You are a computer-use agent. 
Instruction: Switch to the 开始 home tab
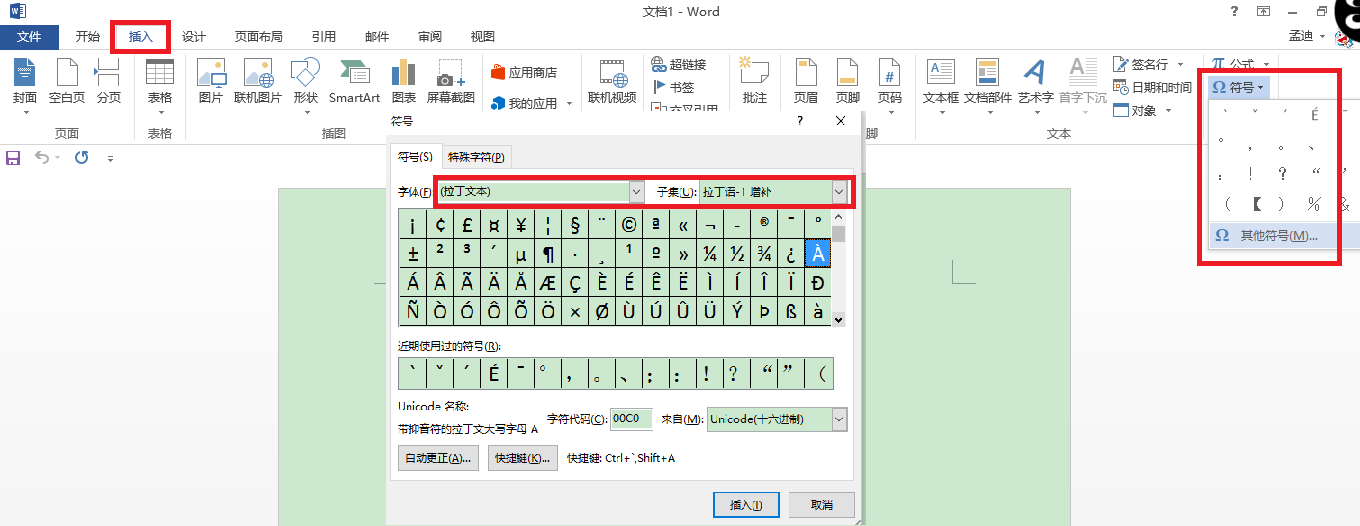[88, 37]
